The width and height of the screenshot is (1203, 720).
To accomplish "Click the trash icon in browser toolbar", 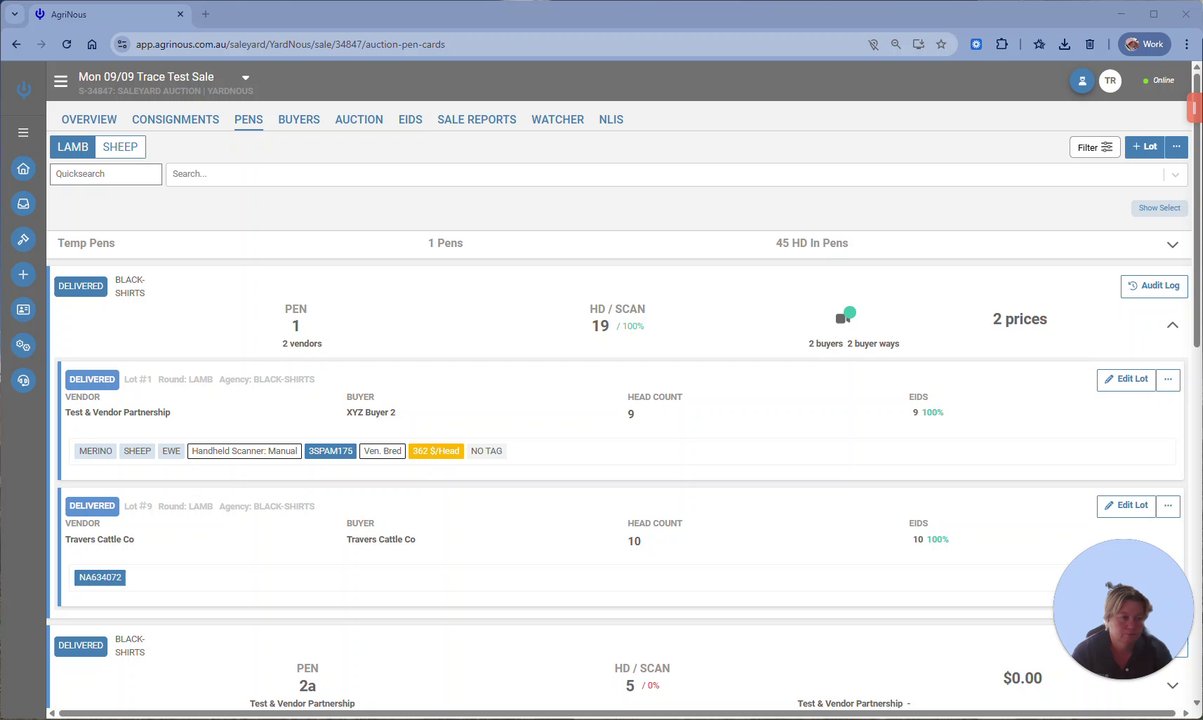I will coord(1089,44).
